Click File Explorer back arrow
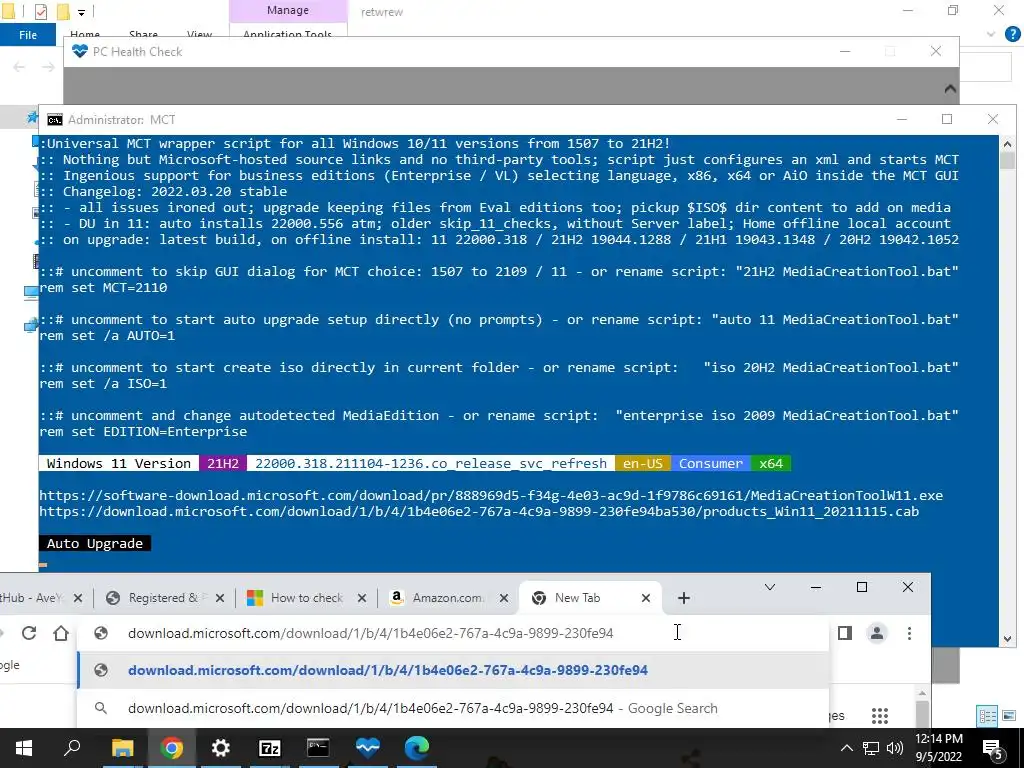1024x768 pixels. coord(19,67)
